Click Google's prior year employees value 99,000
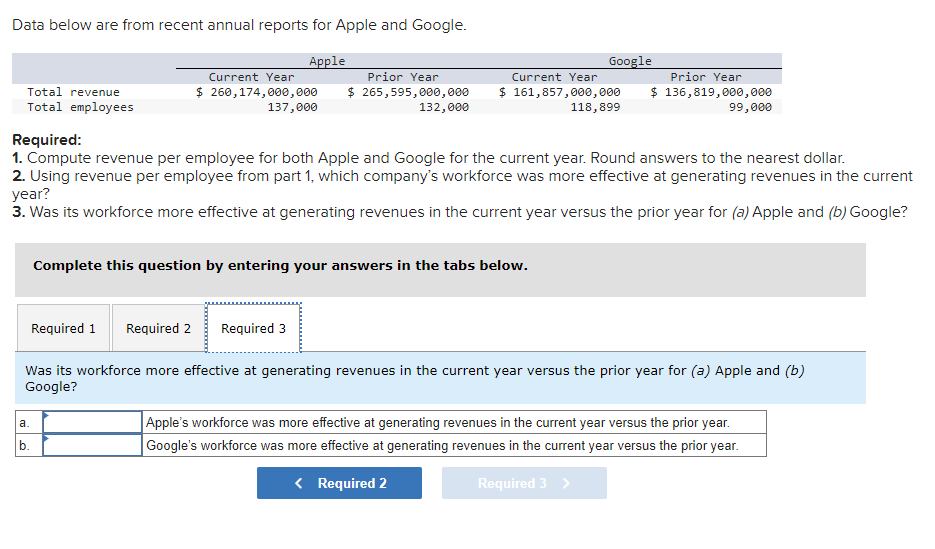The width and height of the screenshot is (935, 549). tap(750, 107)
